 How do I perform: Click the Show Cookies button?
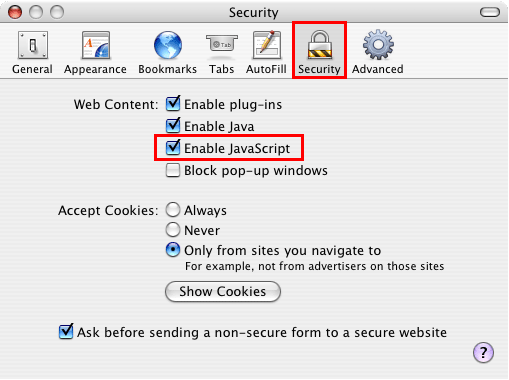pyautogui.click(x=223, y=291)
